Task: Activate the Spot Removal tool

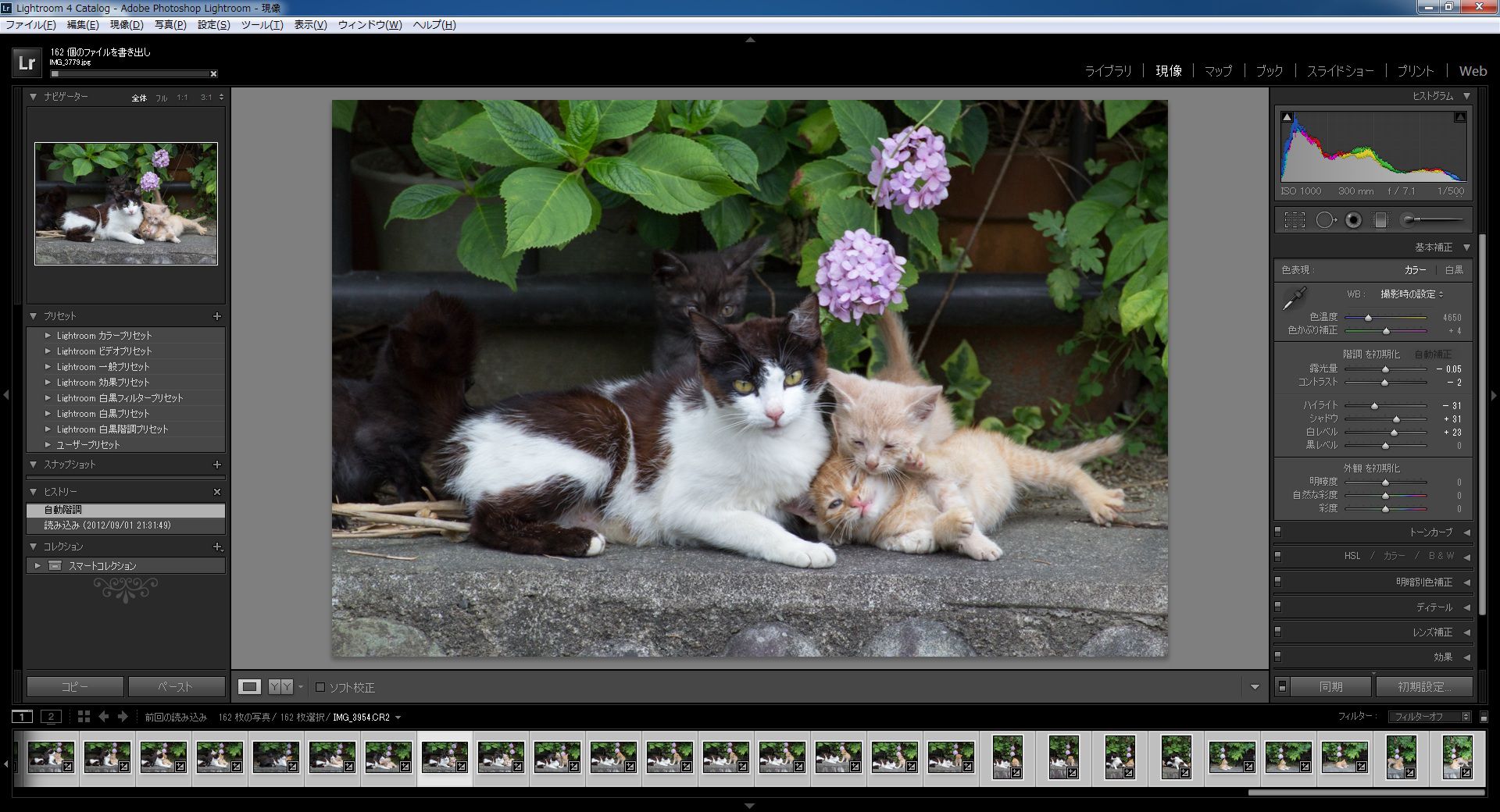Action: click(x=1325, y=221)
